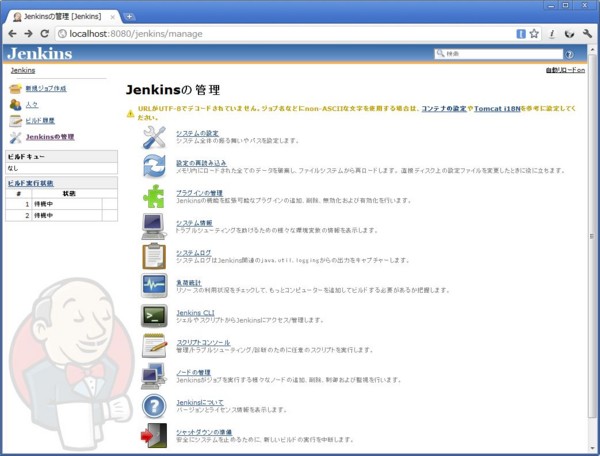
Task: Click the browser forward arrow
Action: pos(28,34)
